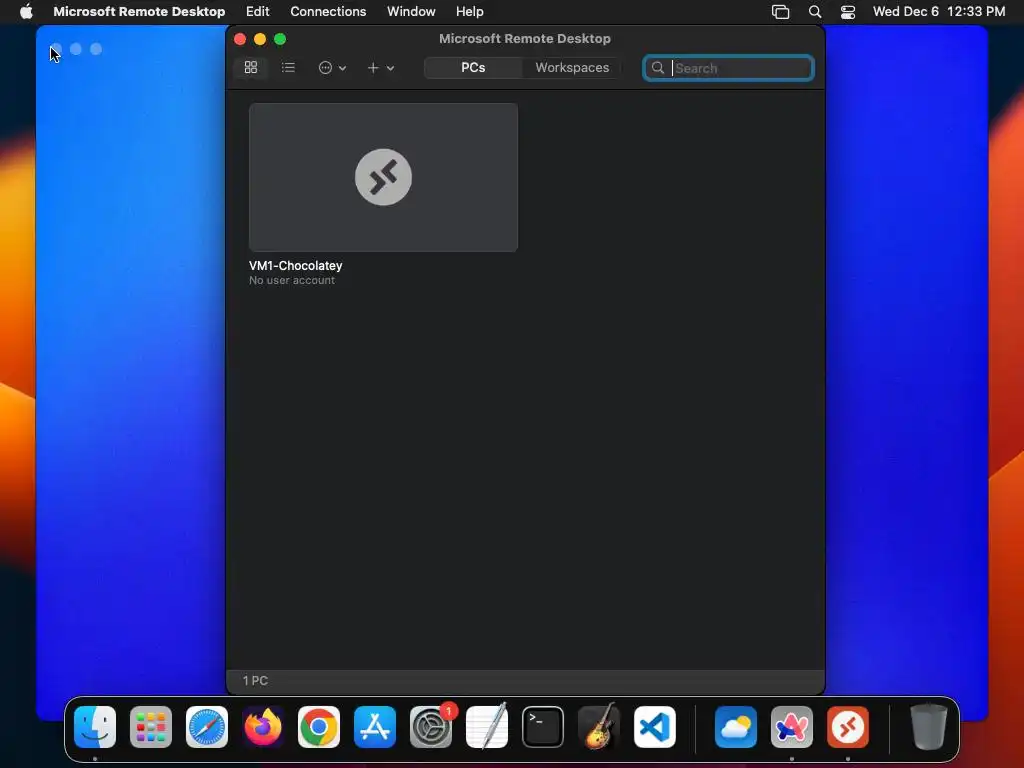
Task: Launch GarageBand from the Dock
Action: (x=599, y=727)
